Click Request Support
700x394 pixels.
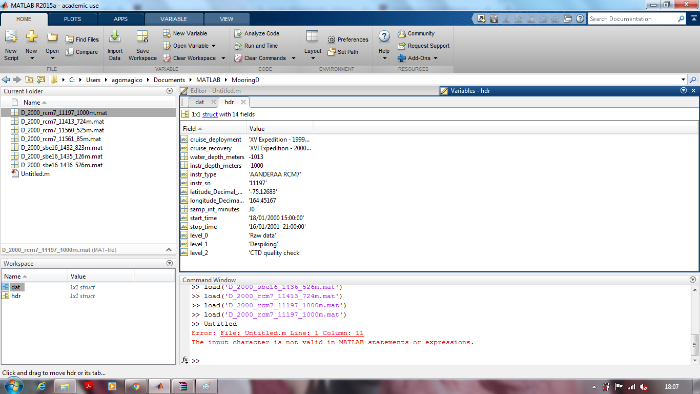click(423, 46)
